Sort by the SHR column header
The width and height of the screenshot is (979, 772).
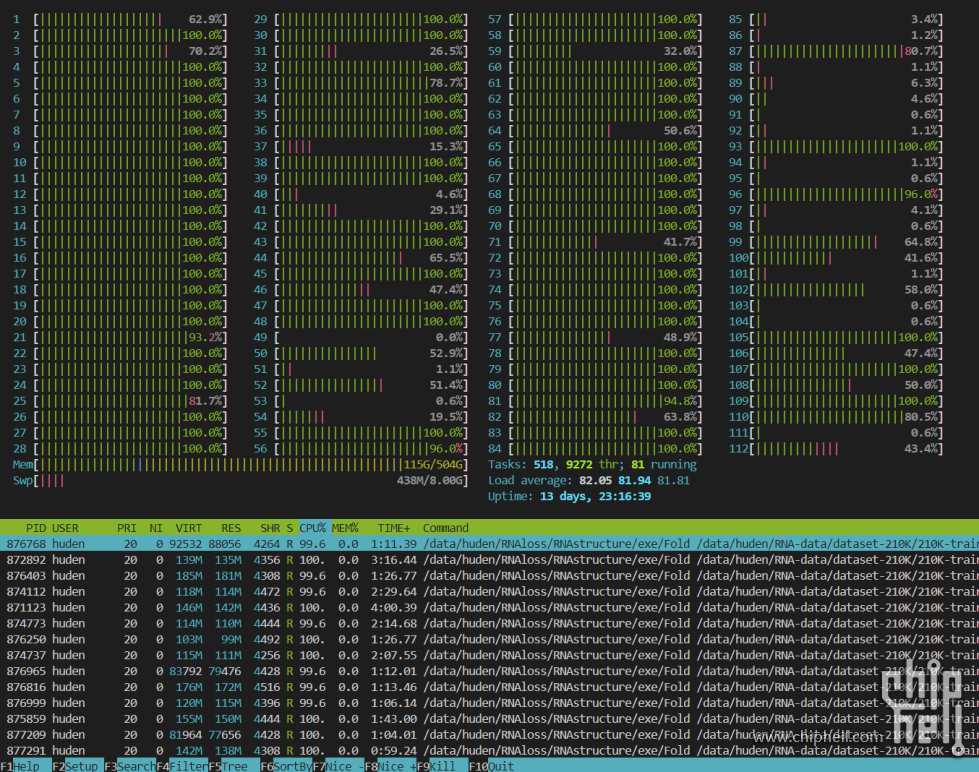pos(270,528)
